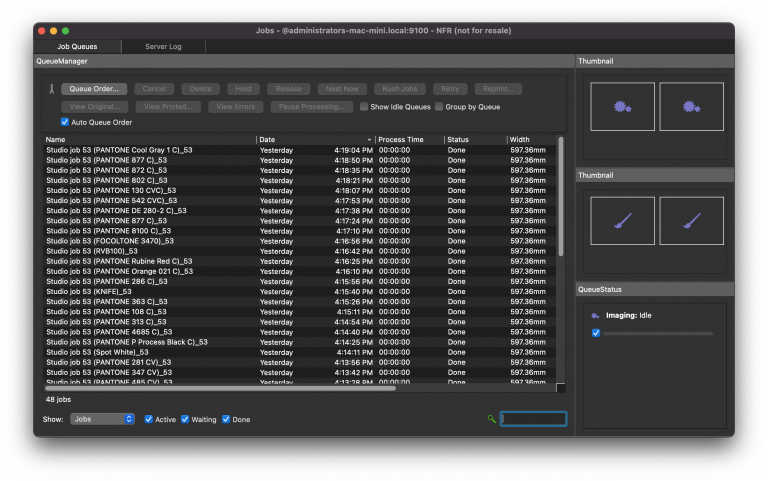768x481 pixels.
Task: Select job PANTONE 363 C_53
Action: pyautogui.click(x=300, y=302)
